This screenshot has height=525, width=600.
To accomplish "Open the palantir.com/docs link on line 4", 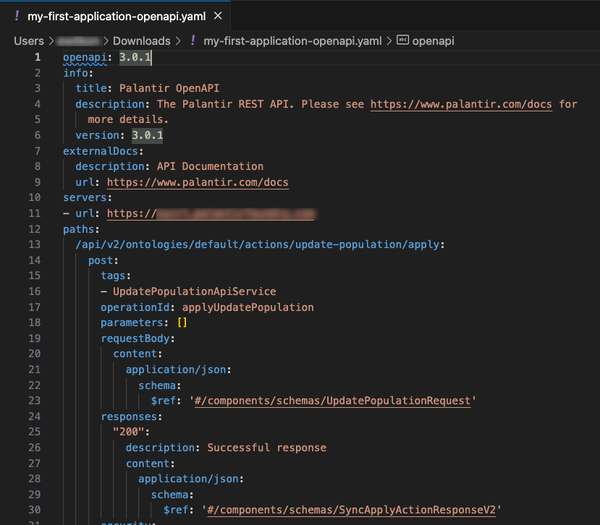I will pos(461,104).
